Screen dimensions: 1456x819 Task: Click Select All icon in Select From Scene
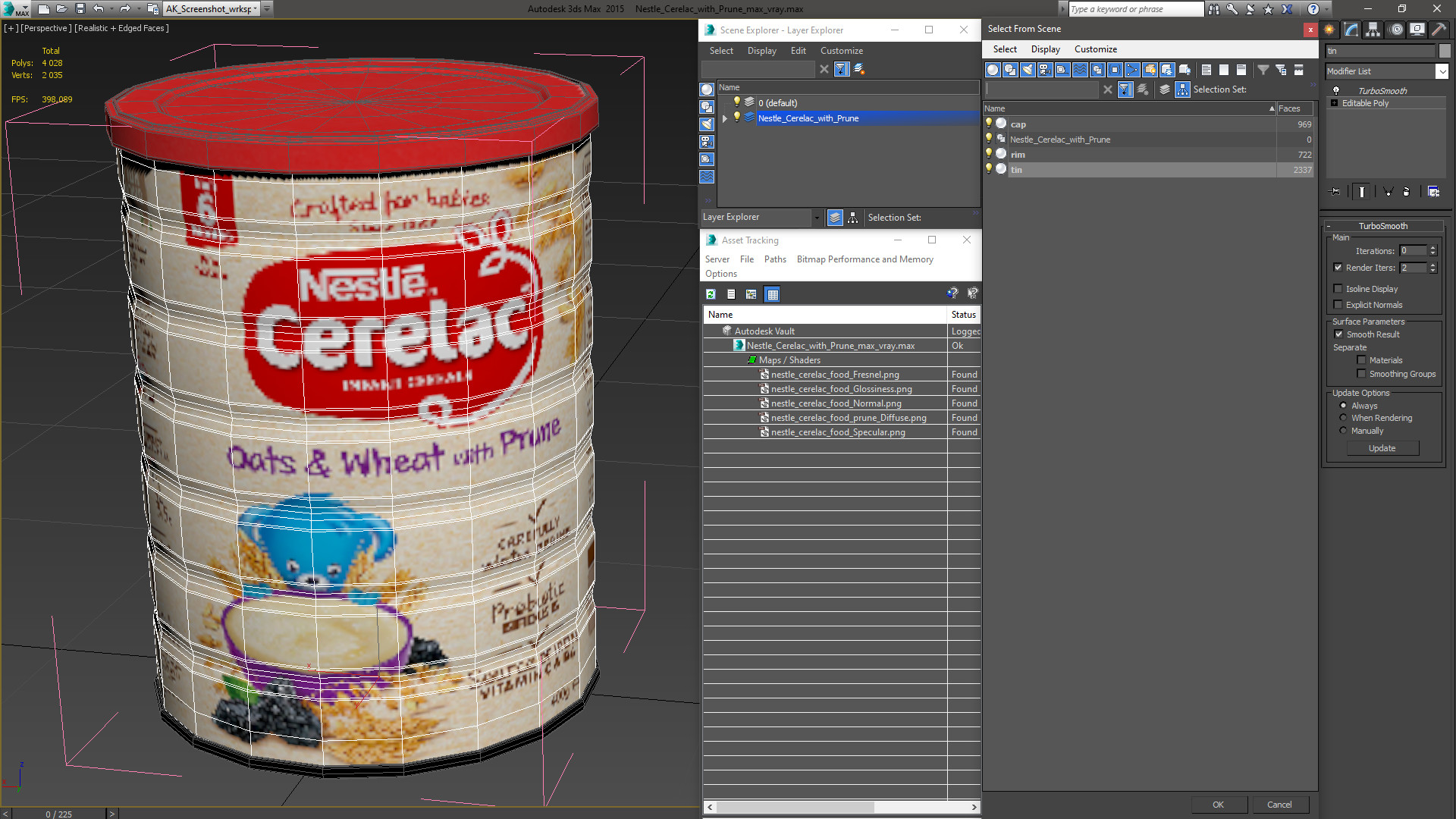coord(1207,70)
